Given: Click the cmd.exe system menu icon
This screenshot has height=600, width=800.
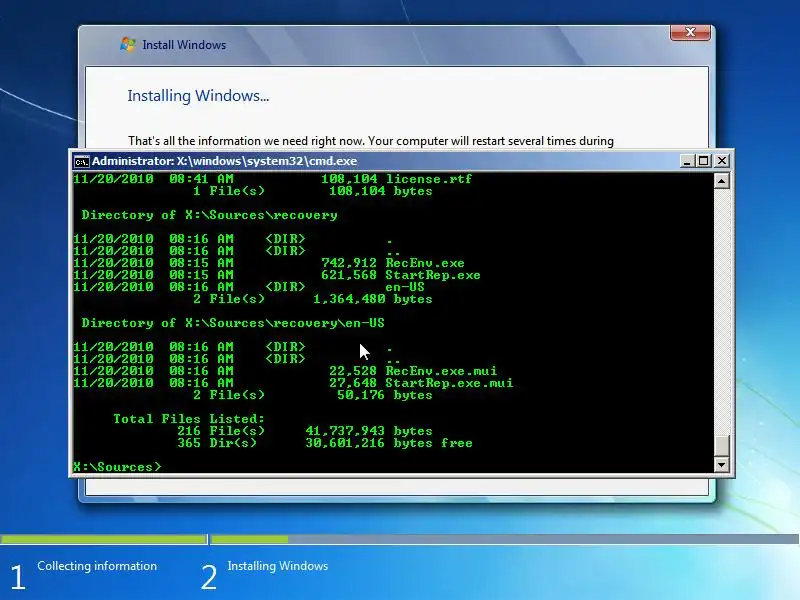Looking at the screenshot, I should [81, 161].
